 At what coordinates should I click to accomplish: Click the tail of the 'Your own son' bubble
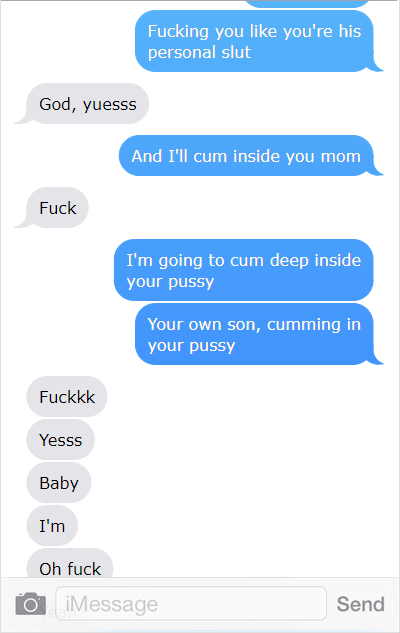(x=378, y=359)
